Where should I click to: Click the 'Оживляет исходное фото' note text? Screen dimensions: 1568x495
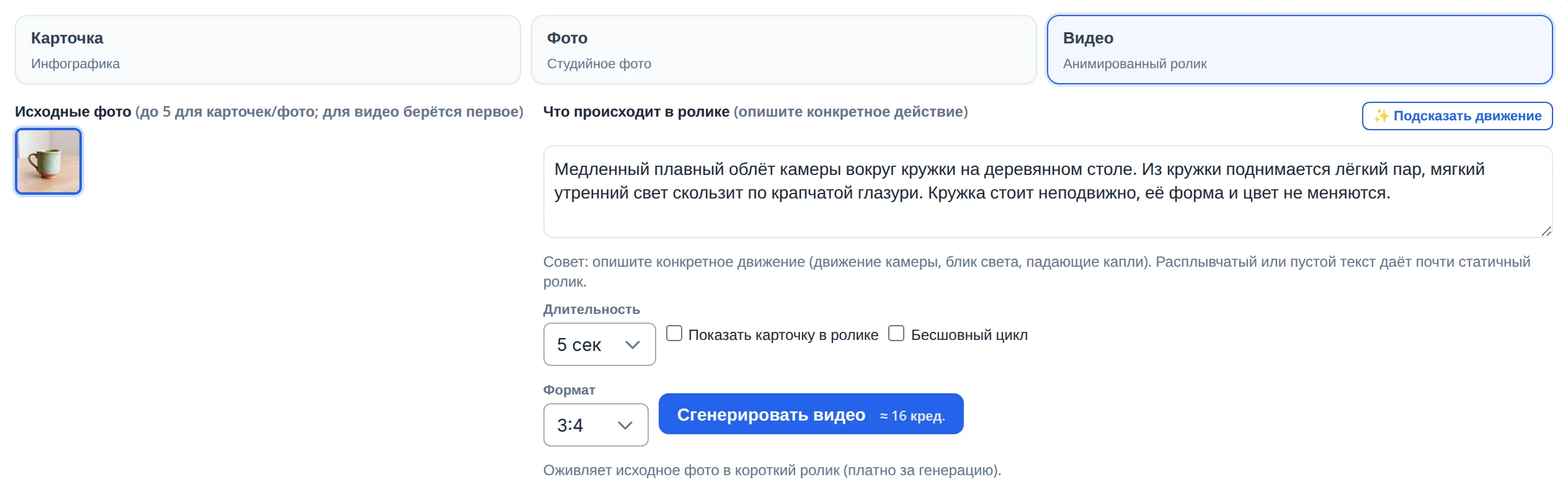tap(772, 470)
